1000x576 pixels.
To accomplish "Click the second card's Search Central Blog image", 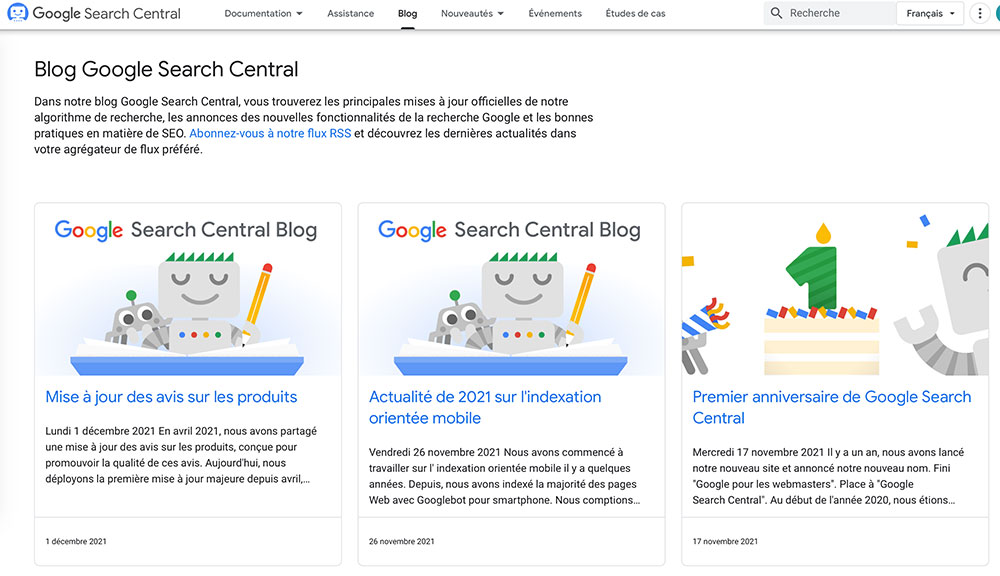I will pos(511,290).
